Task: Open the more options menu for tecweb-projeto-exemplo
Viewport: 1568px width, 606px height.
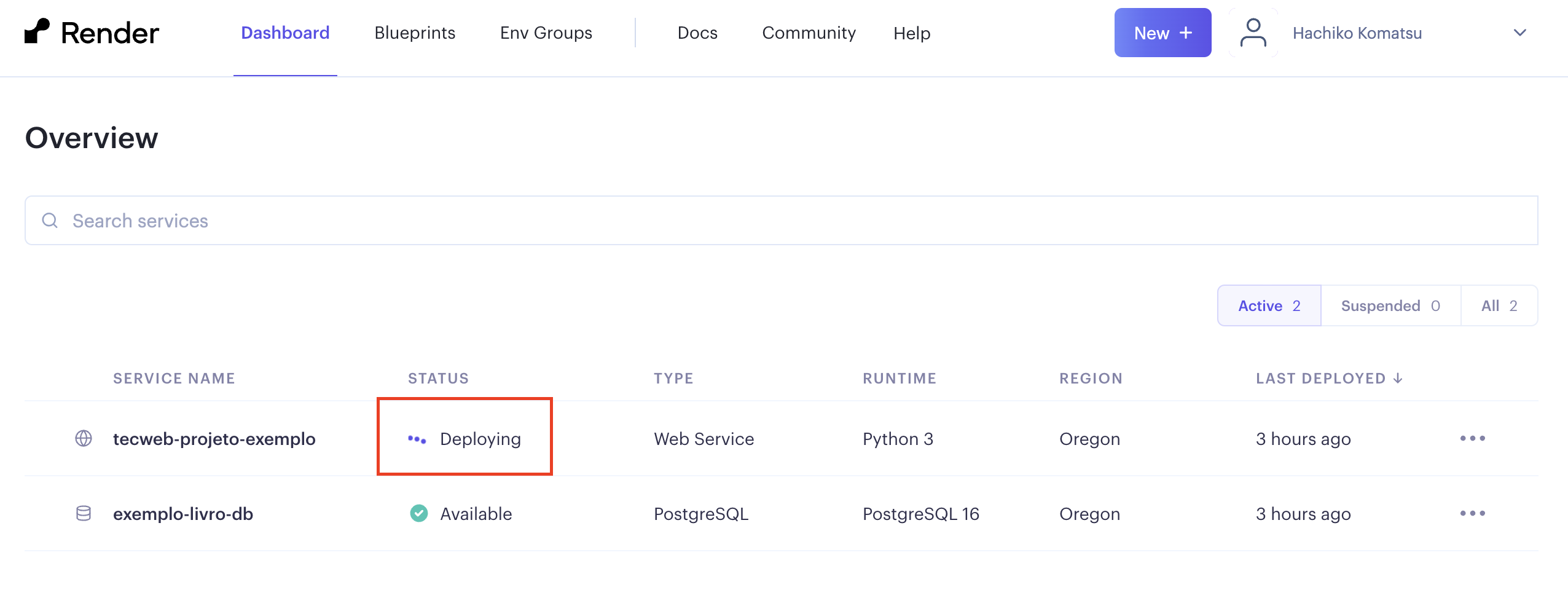Action: pos(1472,438)
